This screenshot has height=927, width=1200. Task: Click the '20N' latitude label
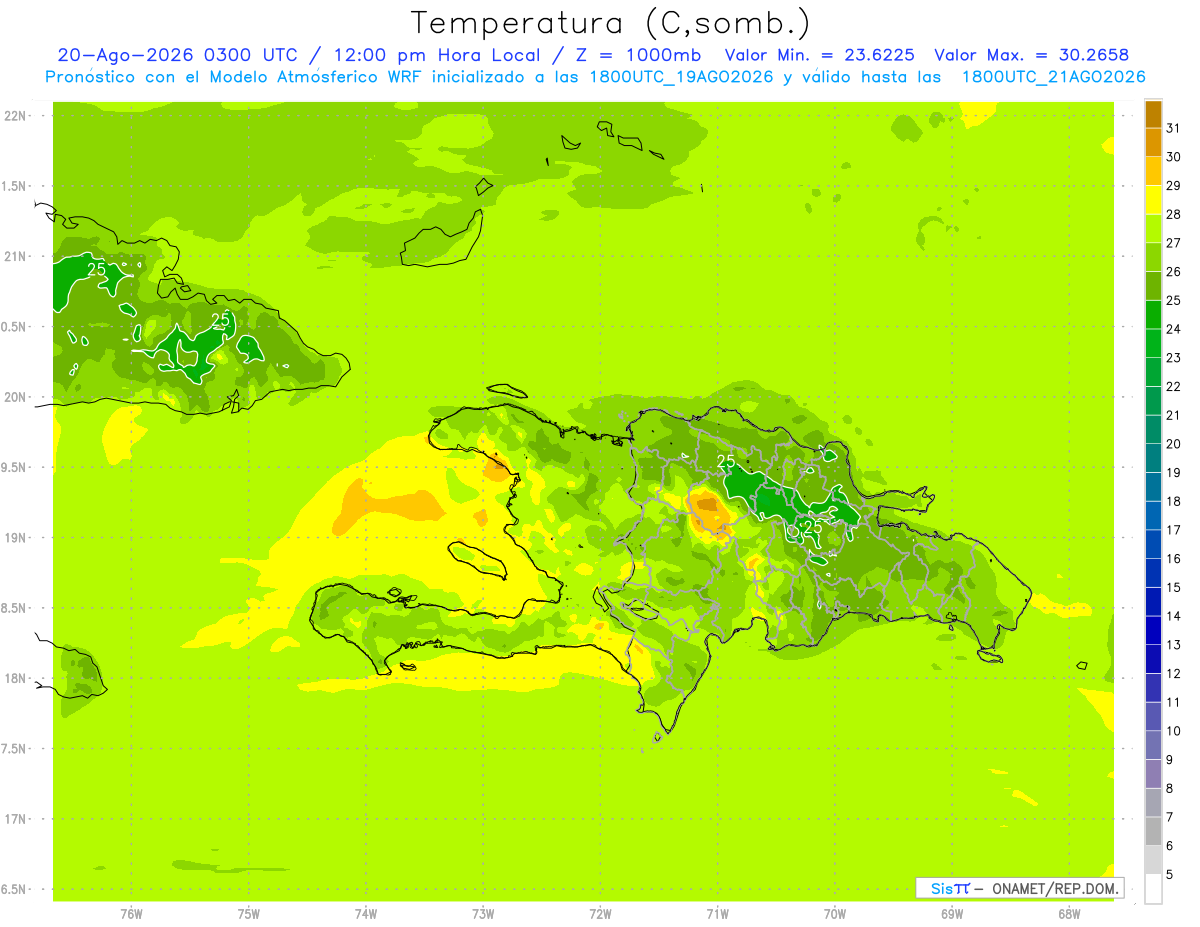[16, 397]
